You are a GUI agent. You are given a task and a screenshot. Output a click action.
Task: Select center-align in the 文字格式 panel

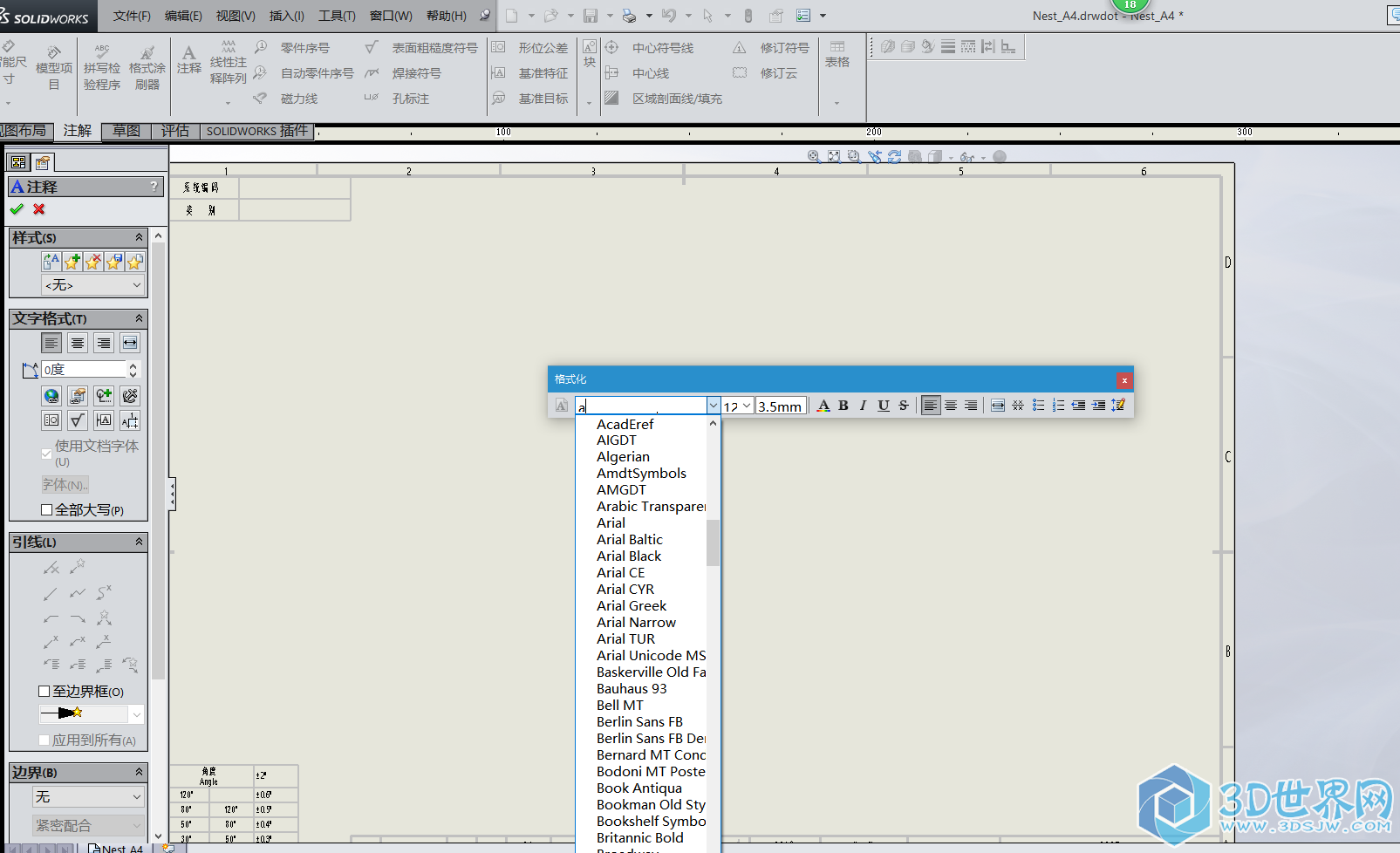point(78,343)
